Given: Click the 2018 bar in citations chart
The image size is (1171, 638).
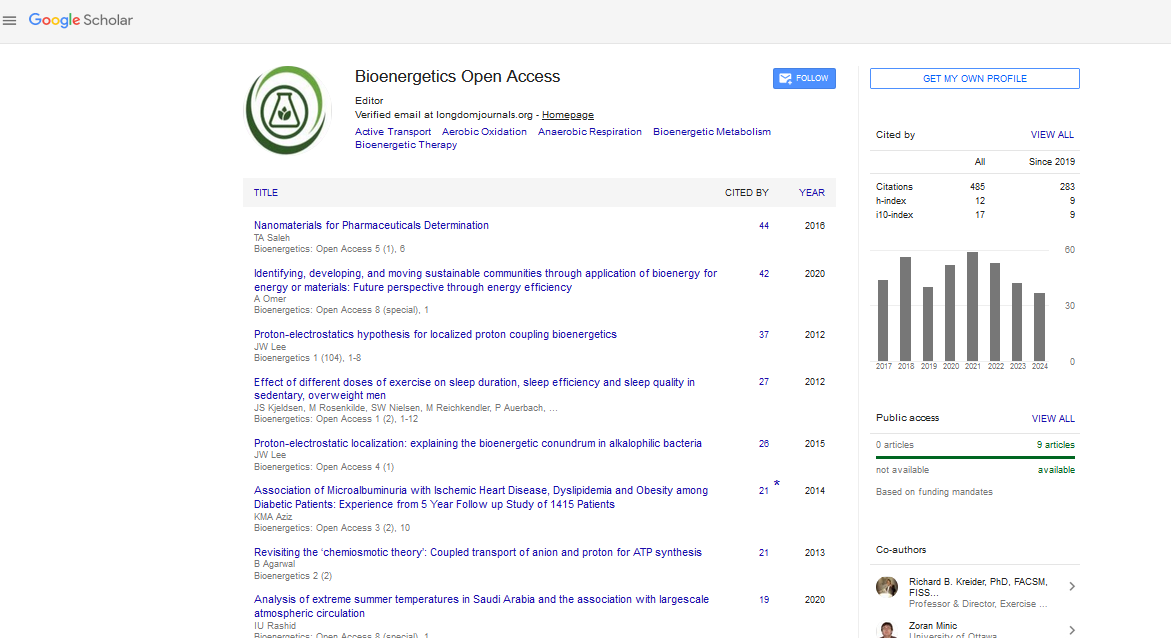Looking at the screenshot, I should point(905,309).
